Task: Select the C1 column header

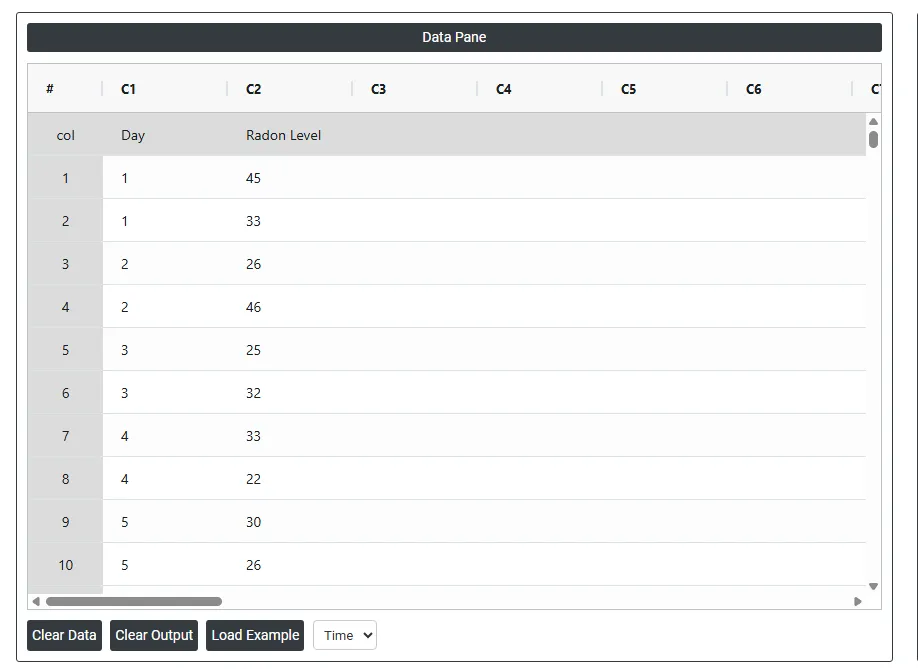Action: pyautogui.click(x=165, y=89)
